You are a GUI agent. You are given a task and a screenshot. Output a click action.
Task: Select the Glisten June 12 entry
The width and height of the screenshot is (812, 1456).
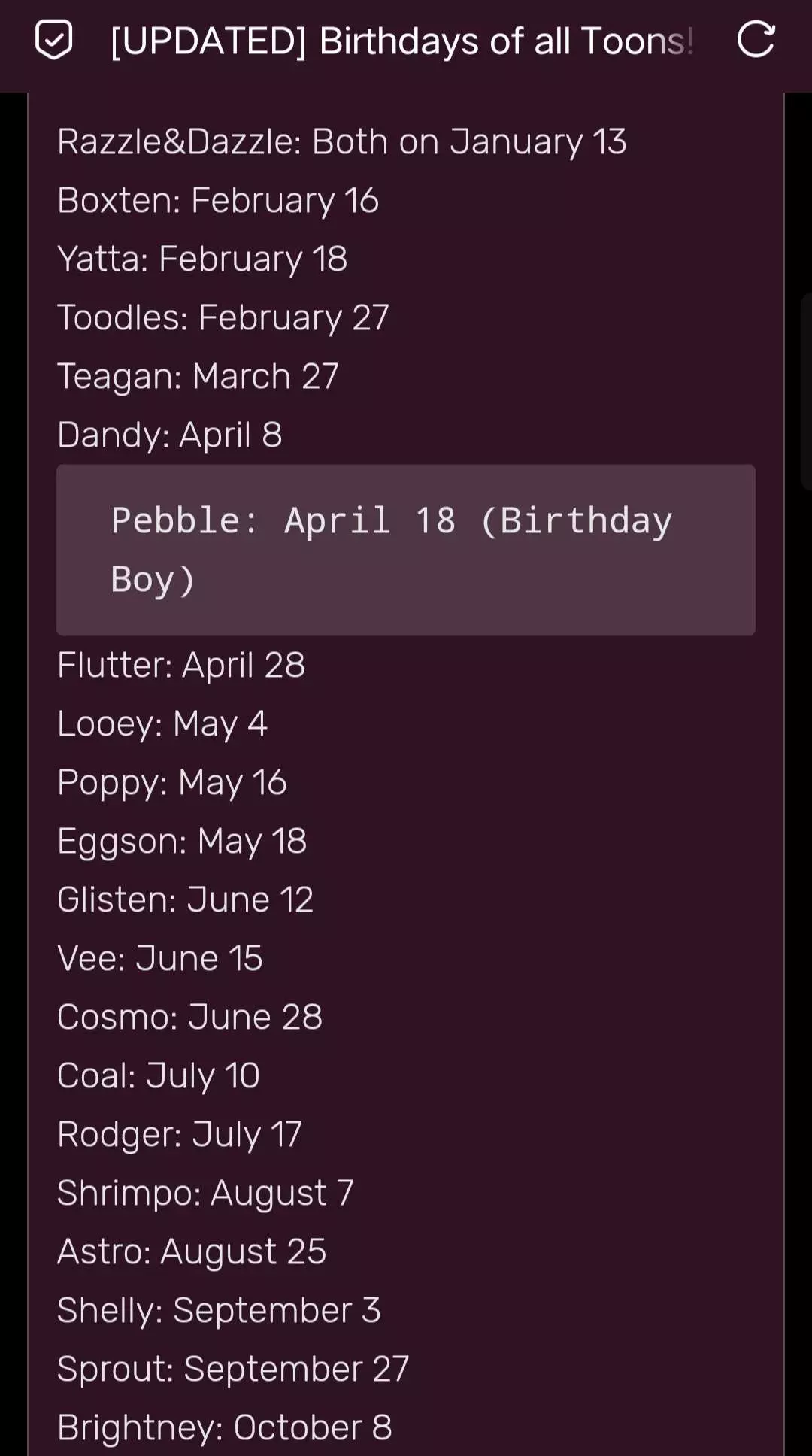click(185, 900)
